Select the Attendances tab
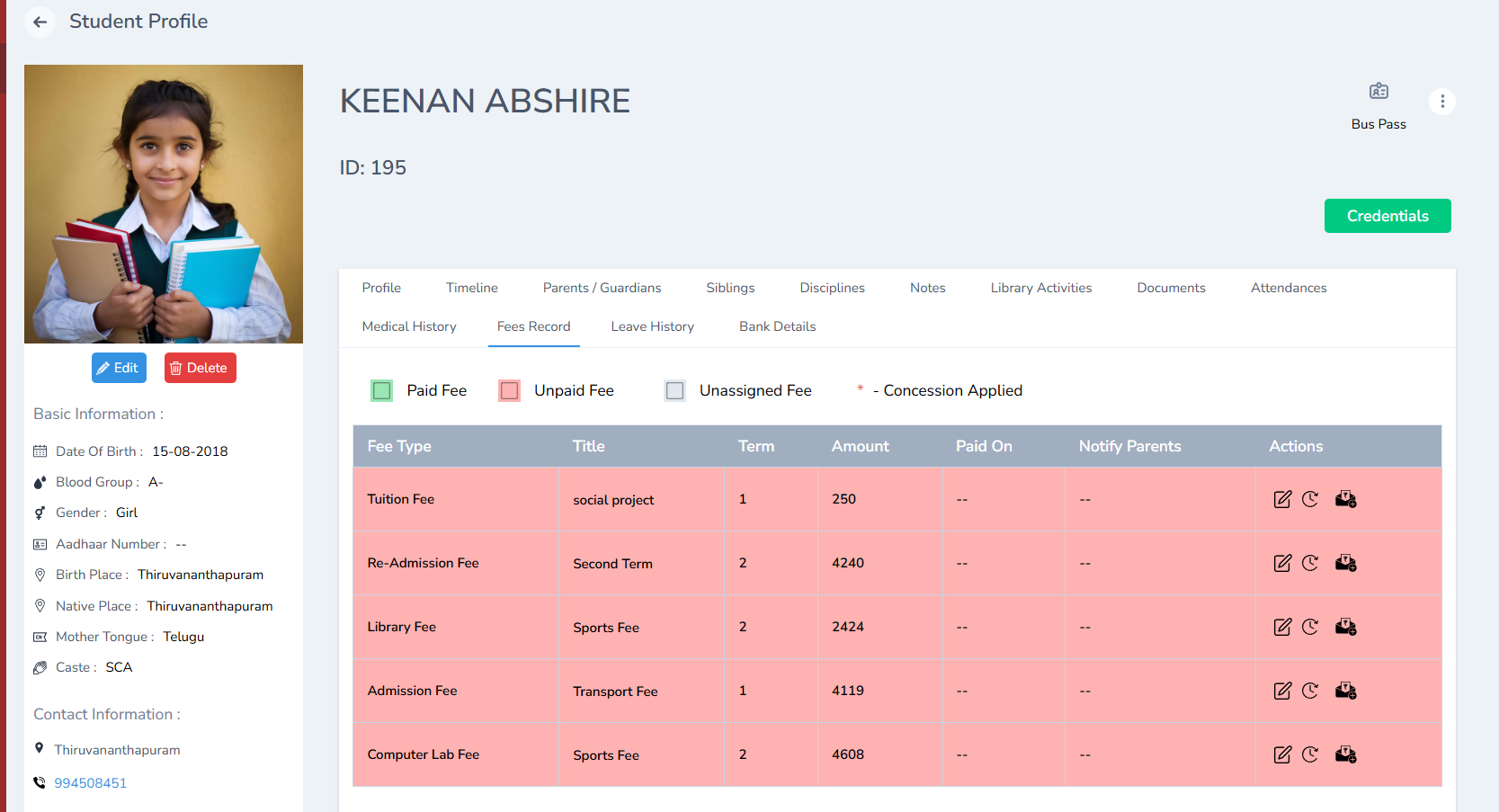Viewport: 1499px width, 812px height. pos(1289,288)
